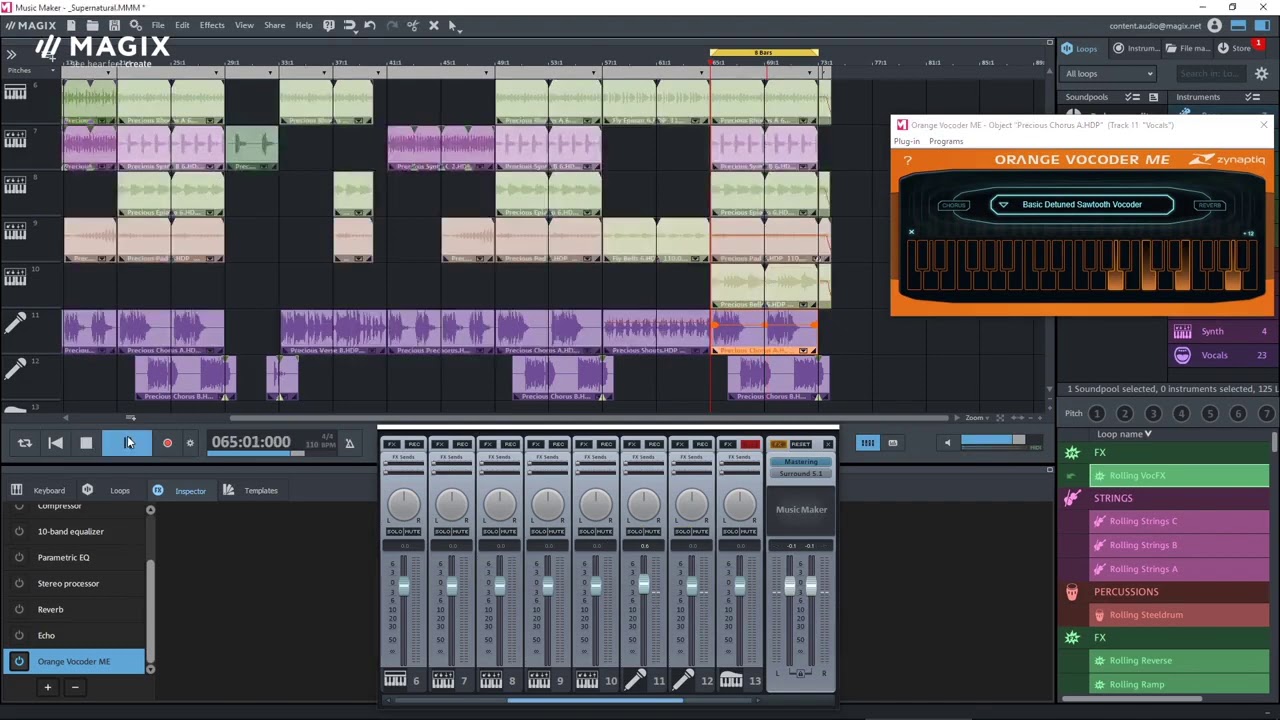Jump back to project start
1280x720 pixels.
55,443
